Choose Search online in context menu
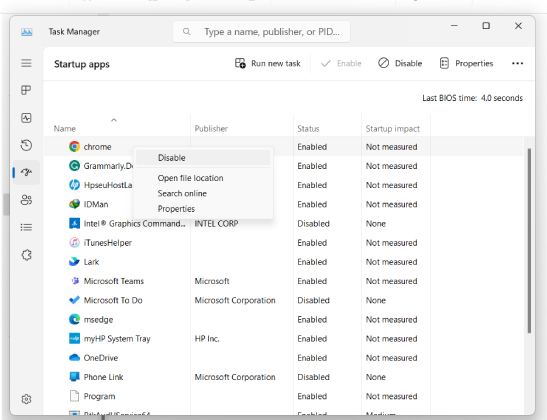 coord(182,194)
